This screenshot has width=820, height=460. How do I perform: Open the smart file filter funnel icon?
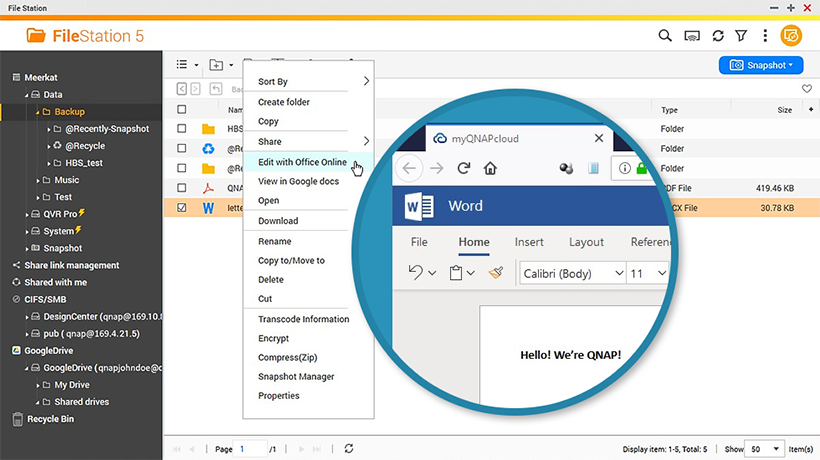741,36
